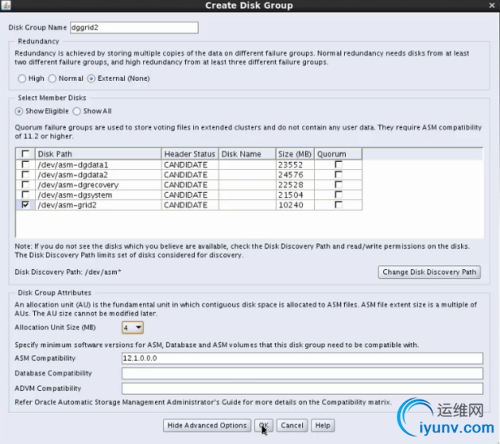Click the Database Compatibility input field
Viewport: 500px width, 444px height.
[302, 373]
